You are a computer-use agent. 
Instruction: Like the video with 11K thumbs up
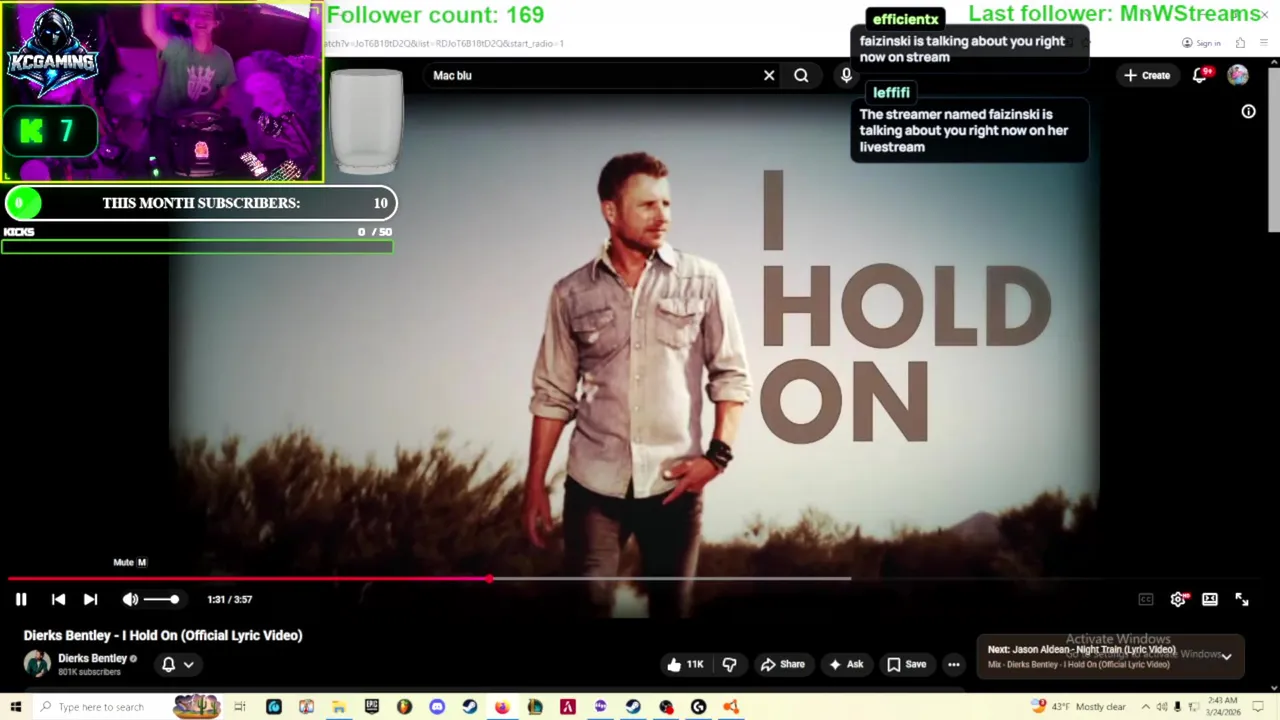point(685,664)
